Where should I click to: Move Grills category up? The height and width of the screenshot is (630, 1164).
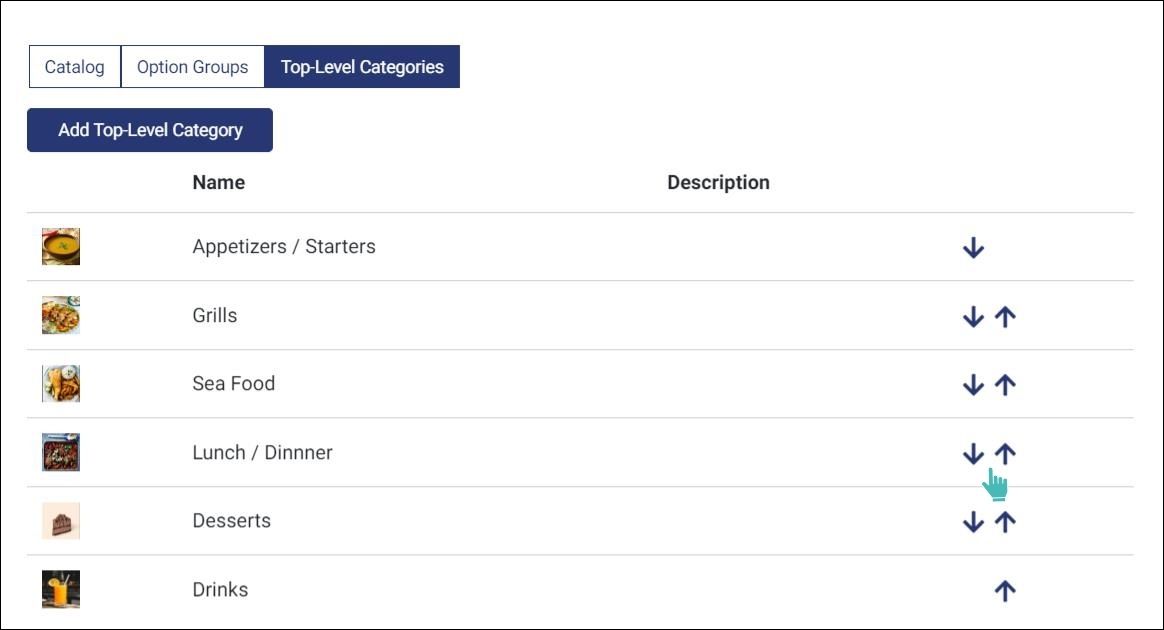tap(1005, 317)
